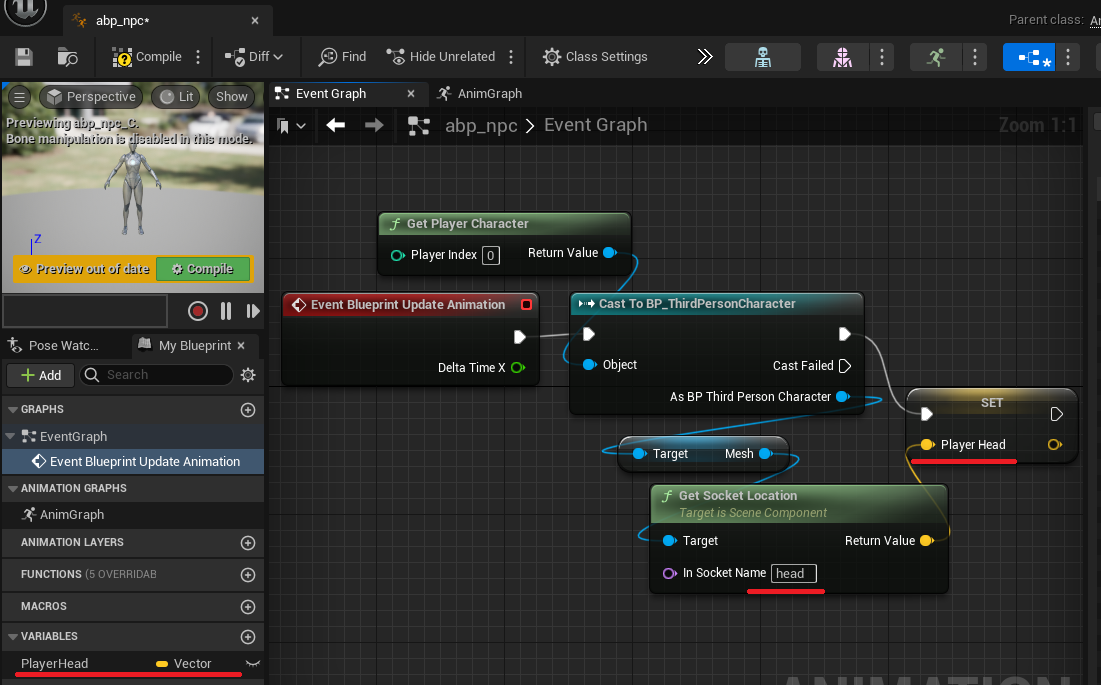Image resolution: width=1101 pixels, height=685 pixels.
Task: Open the skeleton editor mode icon
Action: coord(763,57)
